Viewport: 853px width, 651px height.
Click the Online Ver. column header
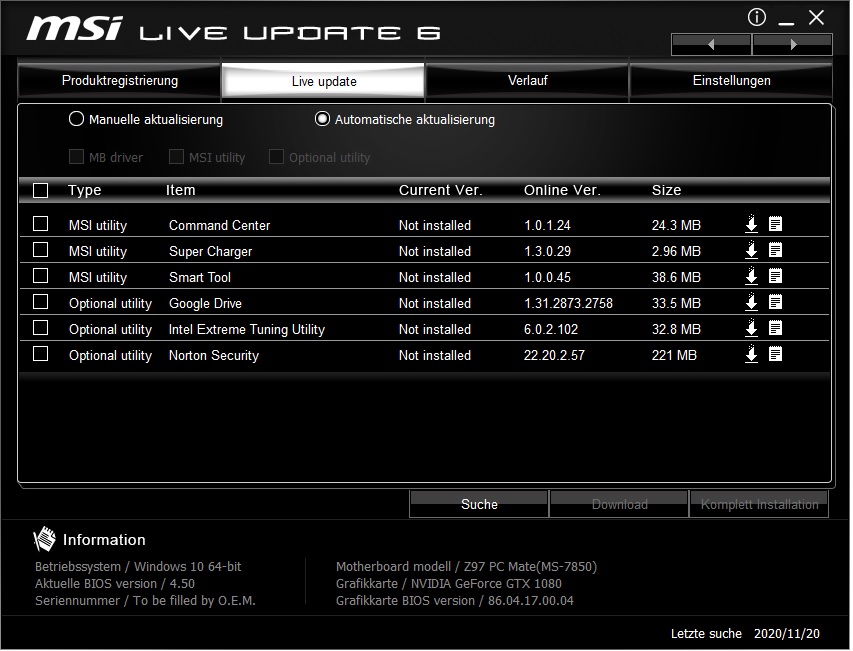coord(563,190)
